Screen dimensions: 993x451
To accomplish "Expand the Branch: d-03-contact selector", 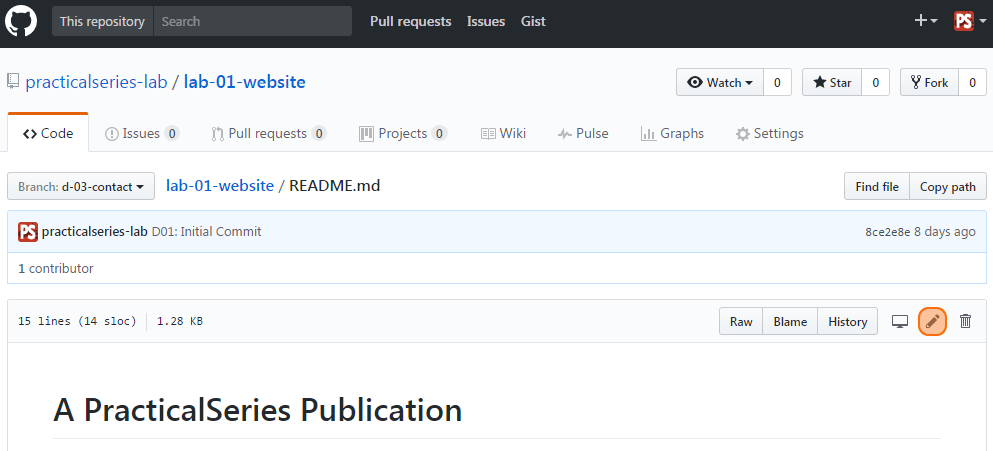I will coord(81,186).
